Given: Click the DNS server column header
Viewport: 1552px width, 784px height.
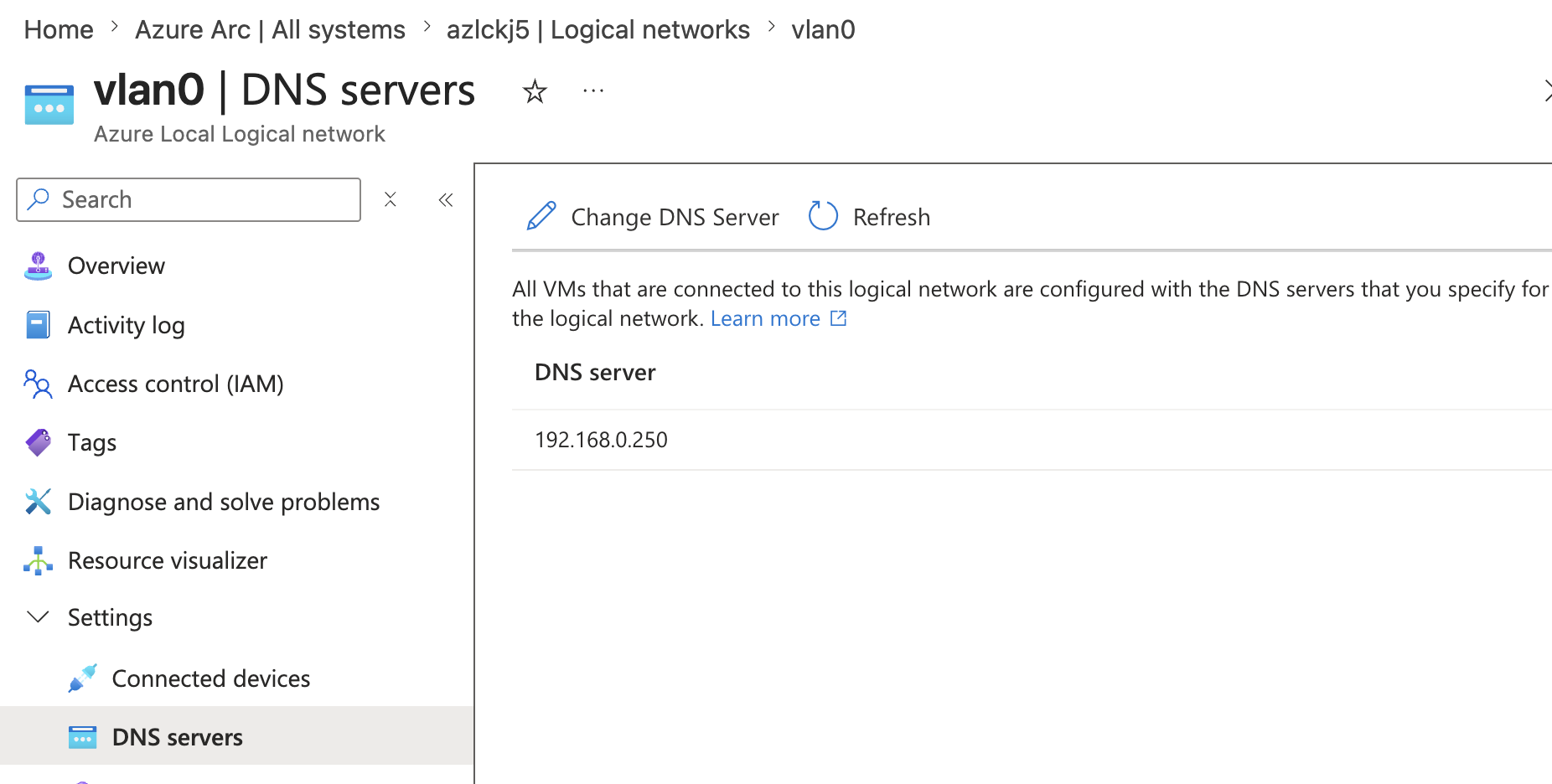Looking at the screenshot, I should tap(595, 372).
